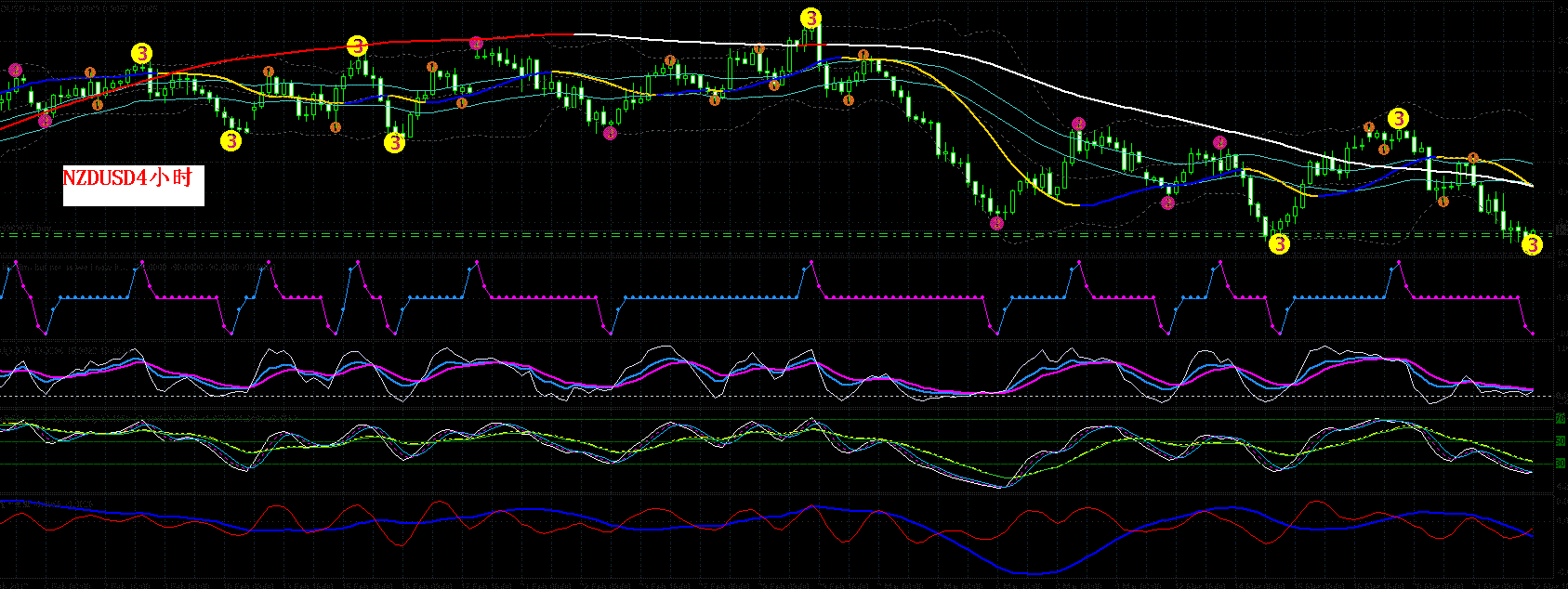Click the final pink zigzag point at far right
The height and width of the screenshot is (589, 1568).
click(1532, 334)
